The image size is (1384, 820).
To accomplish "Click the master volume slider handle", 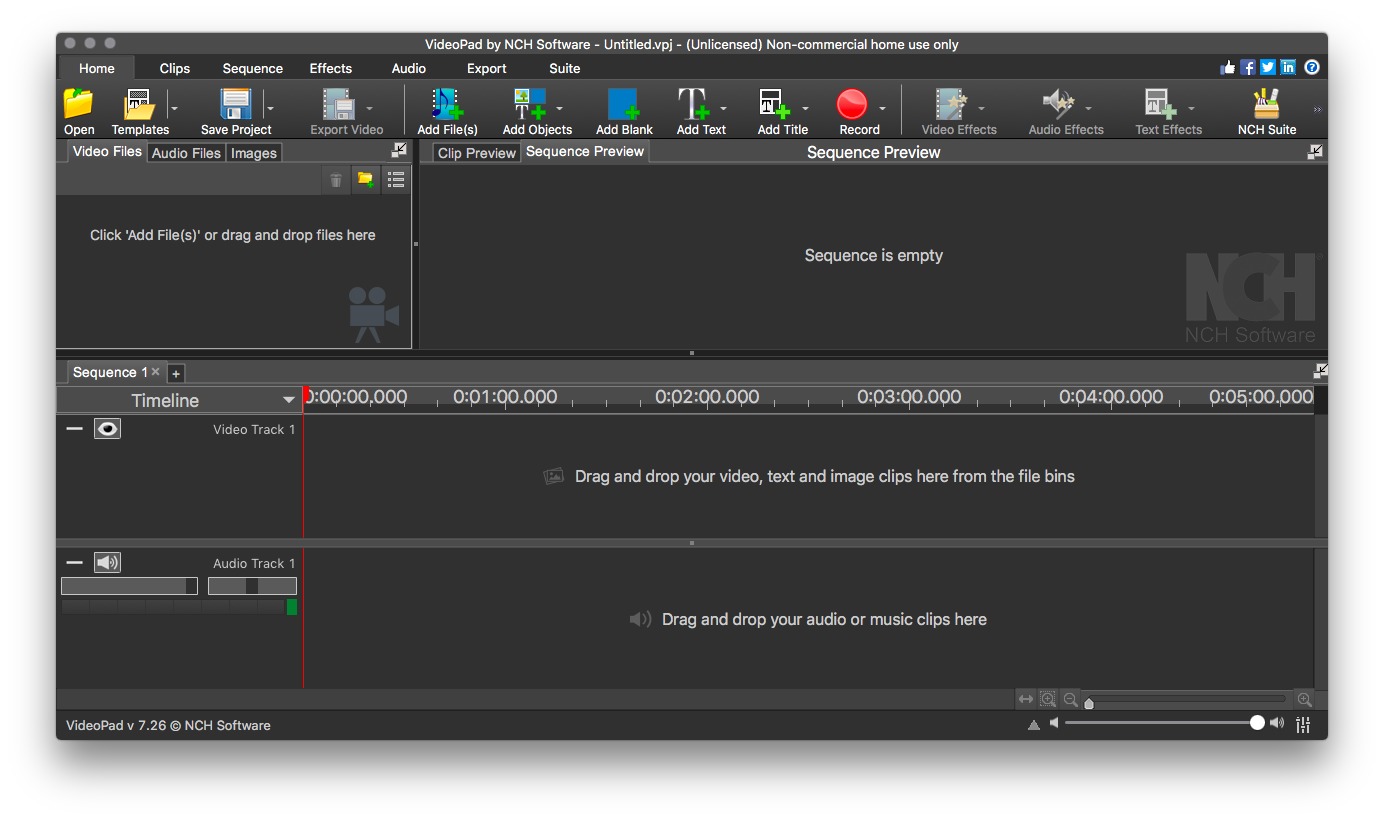I will [x=1257, y=723].
